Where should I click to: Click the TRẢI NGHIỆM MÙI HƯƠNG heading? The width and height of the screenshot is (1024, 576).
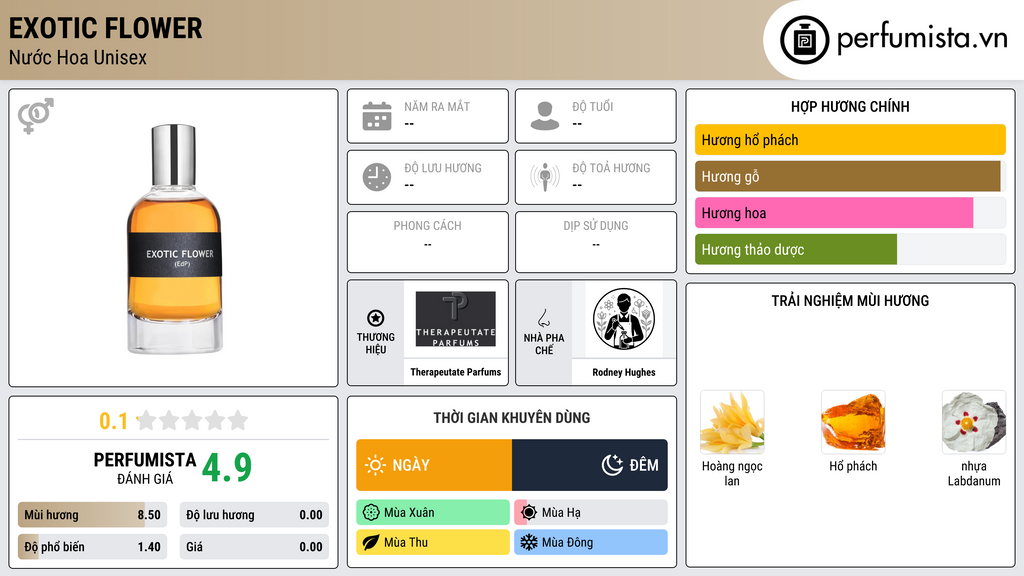[850, 301]
